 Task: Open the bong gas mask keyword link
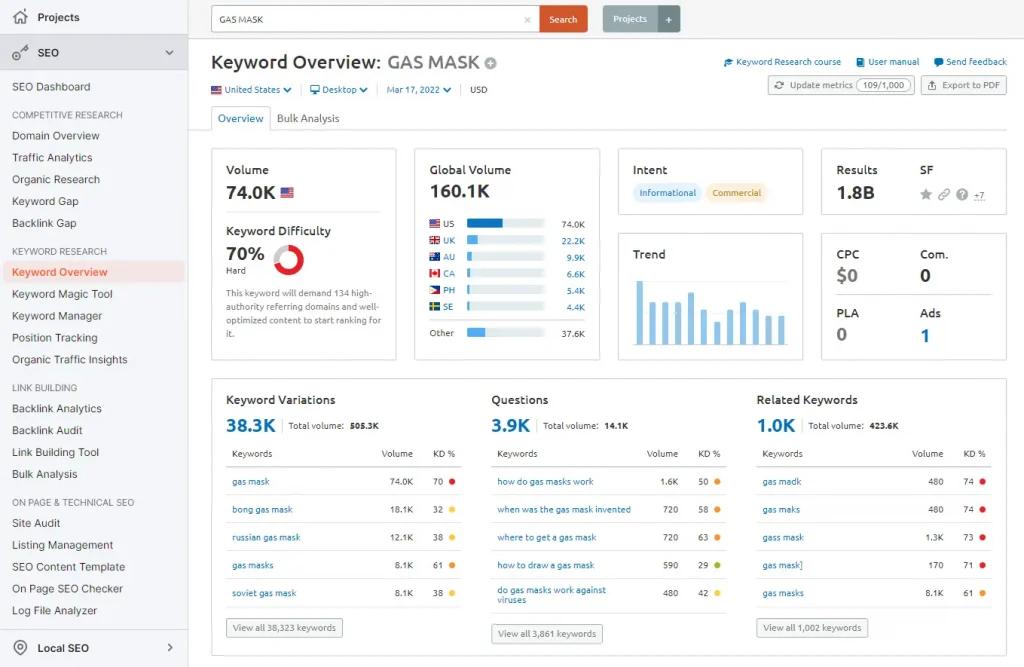coord(262,510)
